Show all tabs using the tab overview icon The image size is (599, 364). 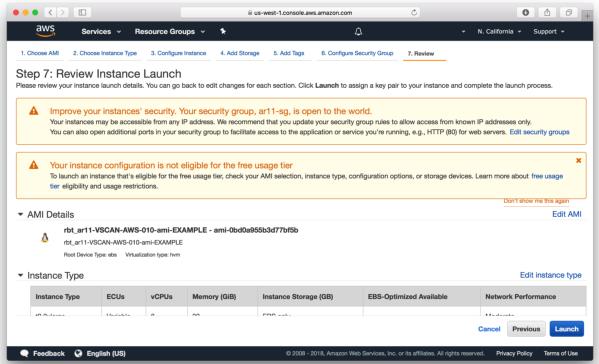[x=568, y=13]
